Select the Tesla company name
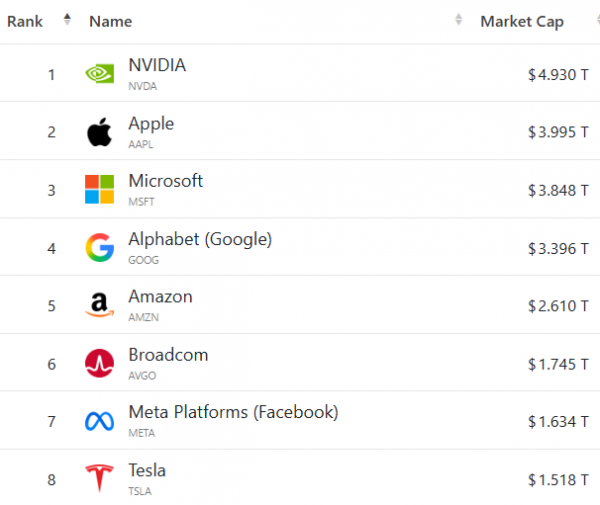Viewport: 600px width, 505px height. [147, 470]
